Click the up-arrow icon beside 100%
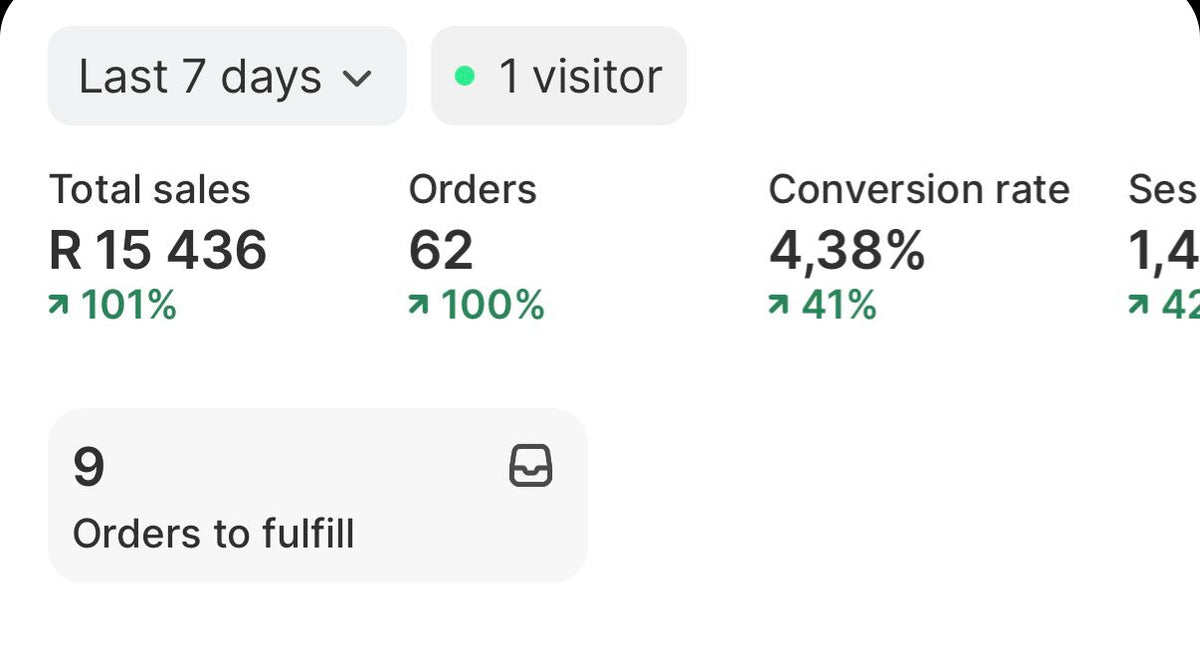Viewport: 1200px width, 663px height. point(419,306)
